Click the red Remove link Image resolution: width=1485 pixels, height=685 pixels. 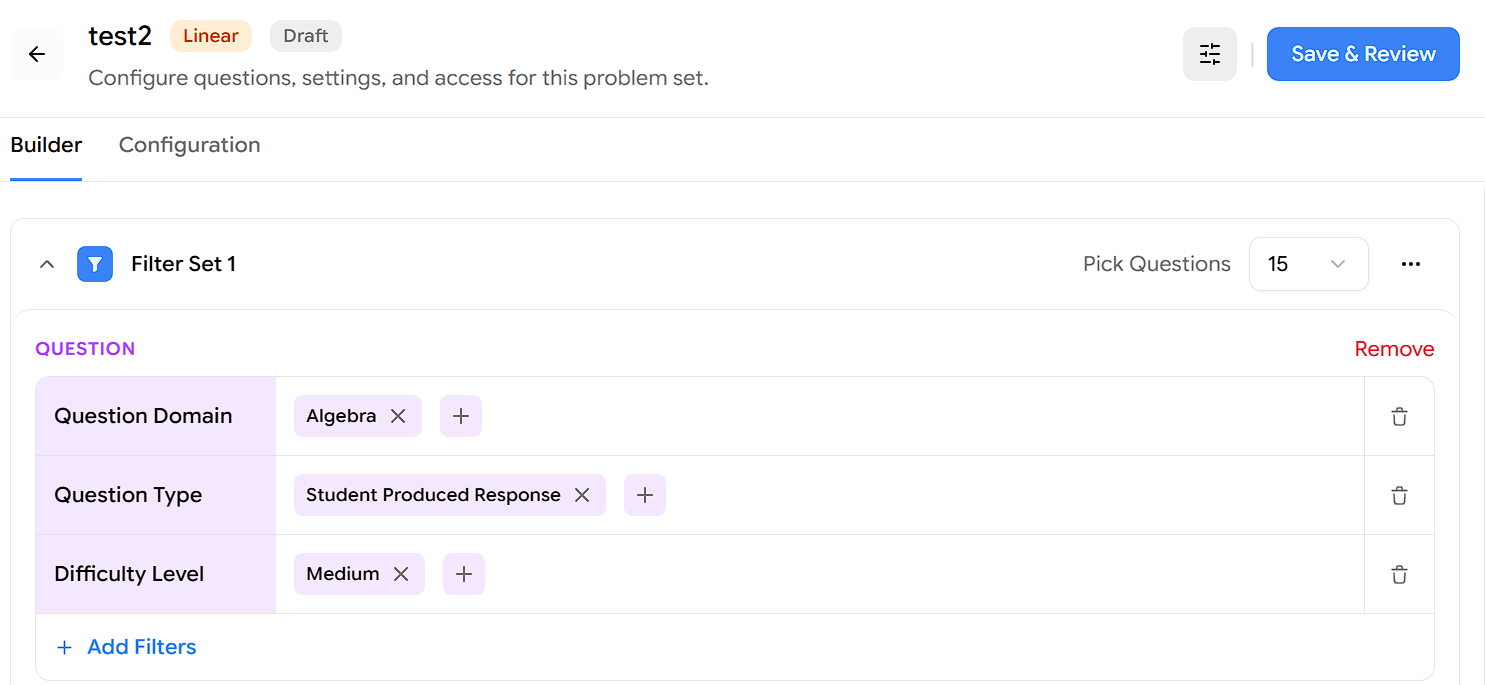click(1394, 349)
